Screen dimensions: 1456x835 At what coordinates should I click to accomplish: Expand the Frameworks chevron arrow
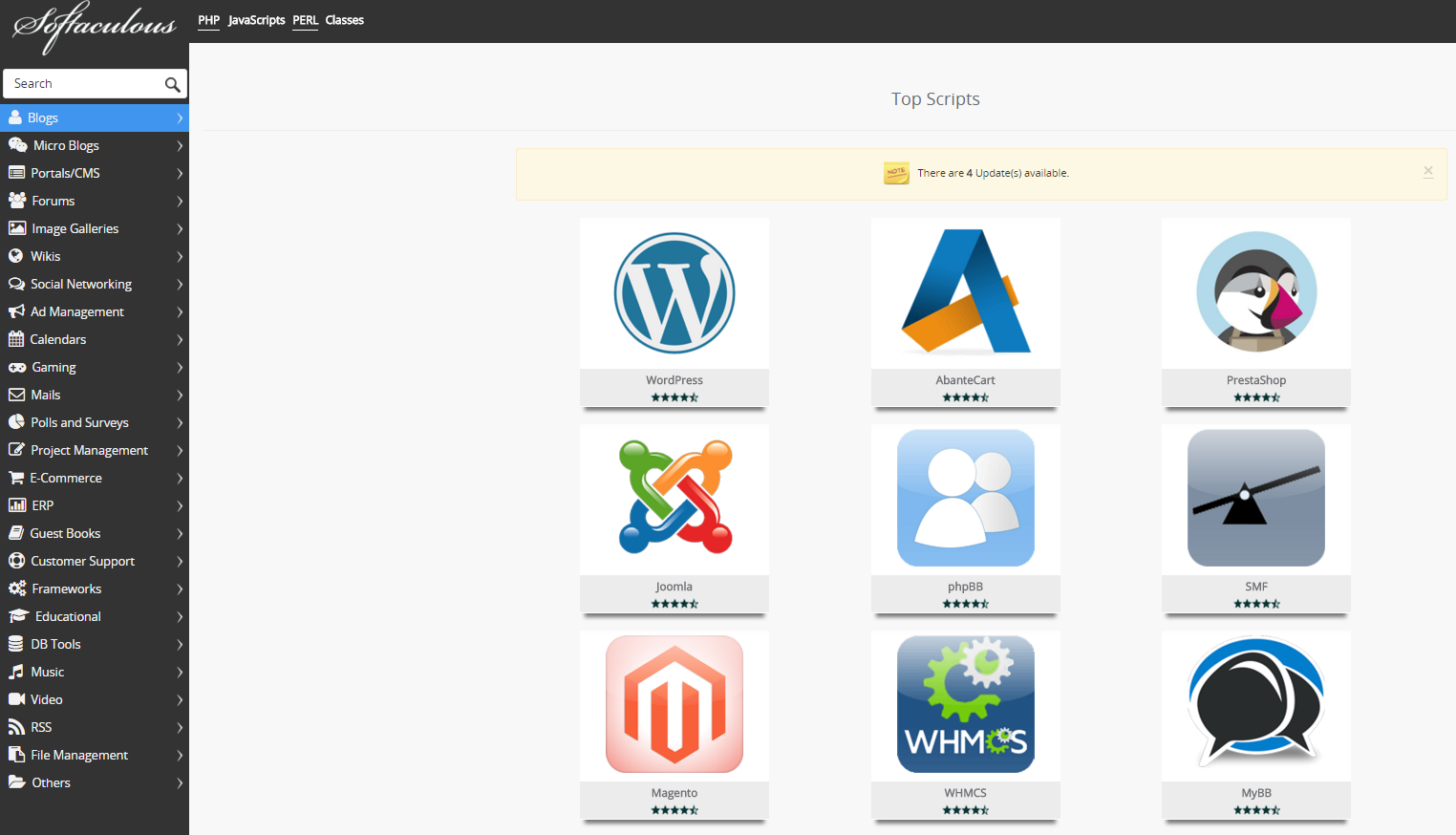180,589
